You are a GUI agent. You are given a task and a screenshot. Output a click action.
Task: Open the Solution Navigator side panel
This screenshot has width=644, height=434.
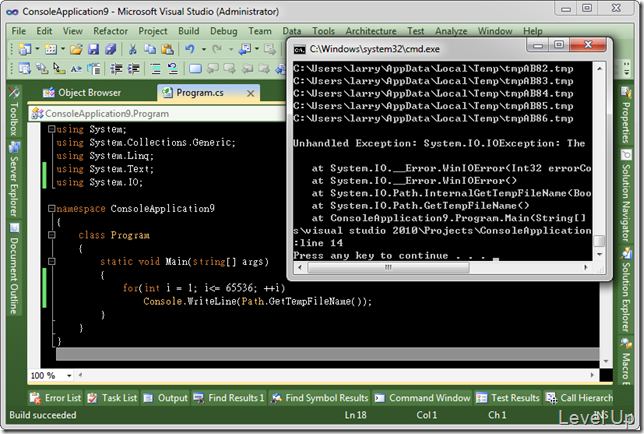coord(626,196)
